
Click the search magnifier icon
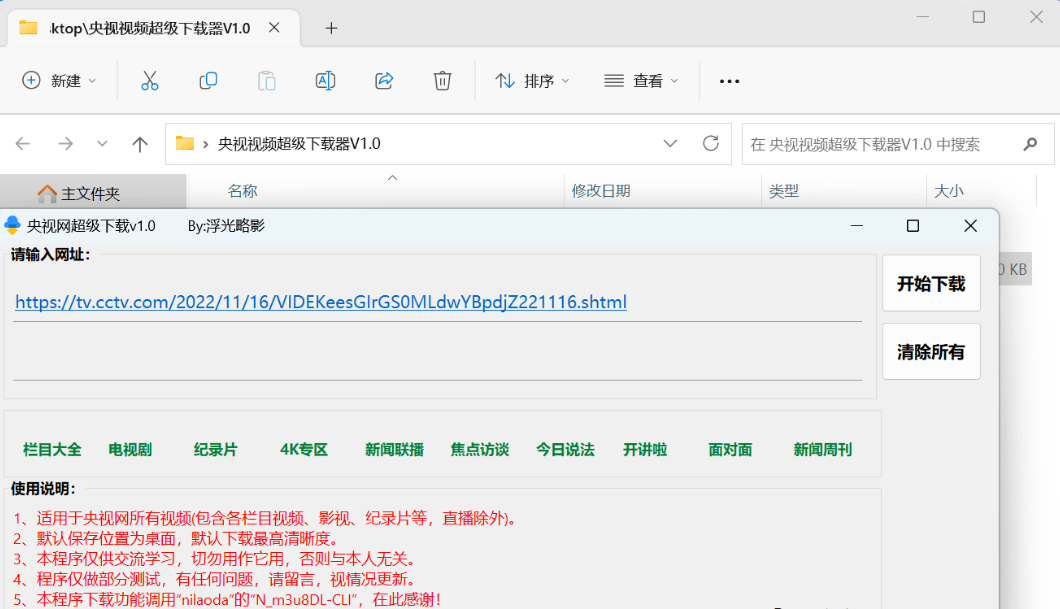pyautogui.click(x=1030, y=143)
